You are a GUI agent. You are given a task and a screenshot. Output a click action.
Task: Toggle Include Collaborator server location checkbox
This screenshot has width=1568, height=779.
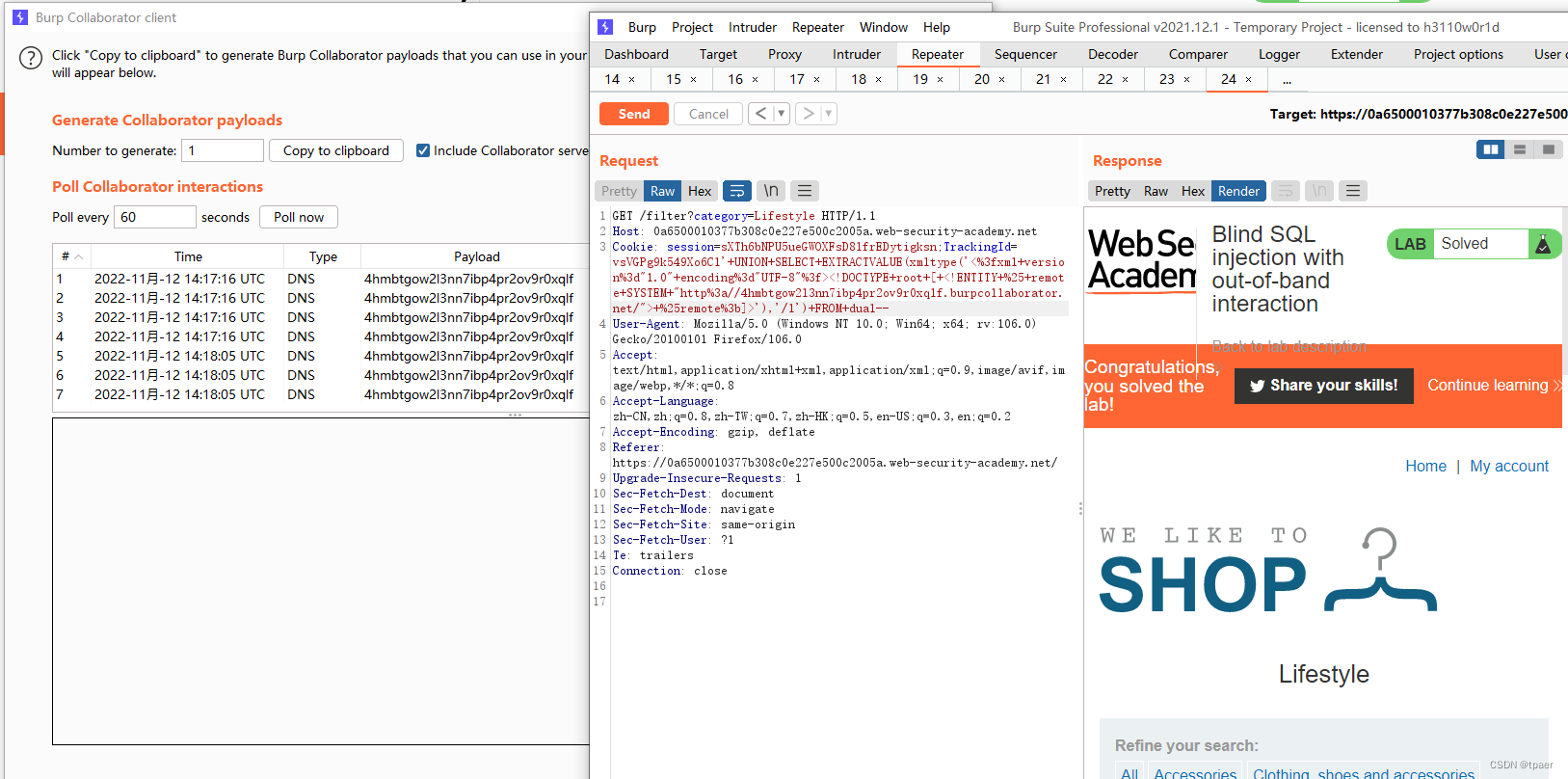pos(422,150)
